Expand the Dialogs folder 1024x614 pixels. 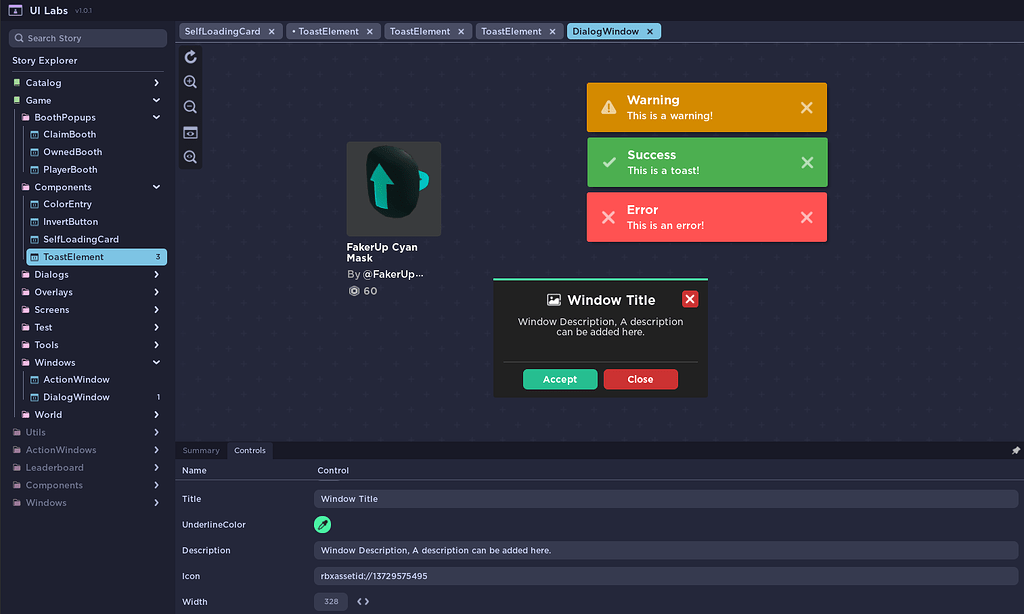pos(156,274)
